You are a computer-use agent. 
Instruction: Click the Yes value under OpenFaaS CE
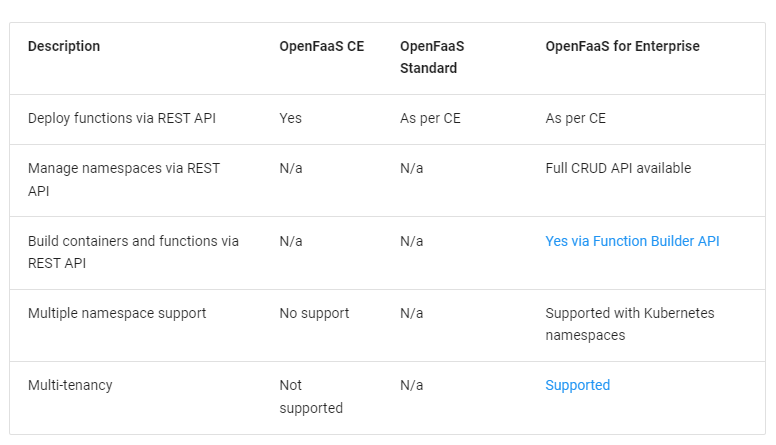[291, 118]
